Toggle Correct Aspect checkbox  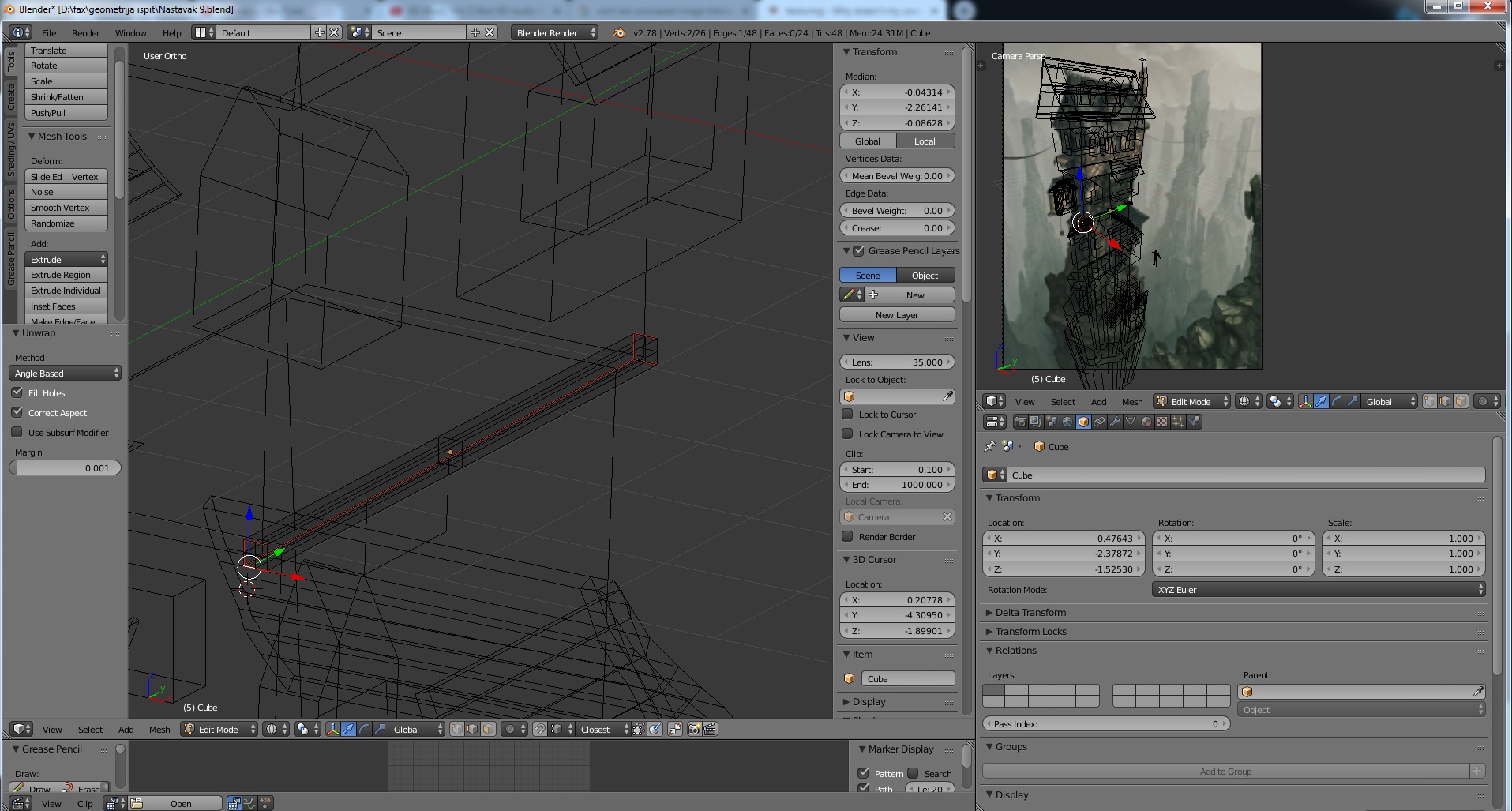coord(17,412)
